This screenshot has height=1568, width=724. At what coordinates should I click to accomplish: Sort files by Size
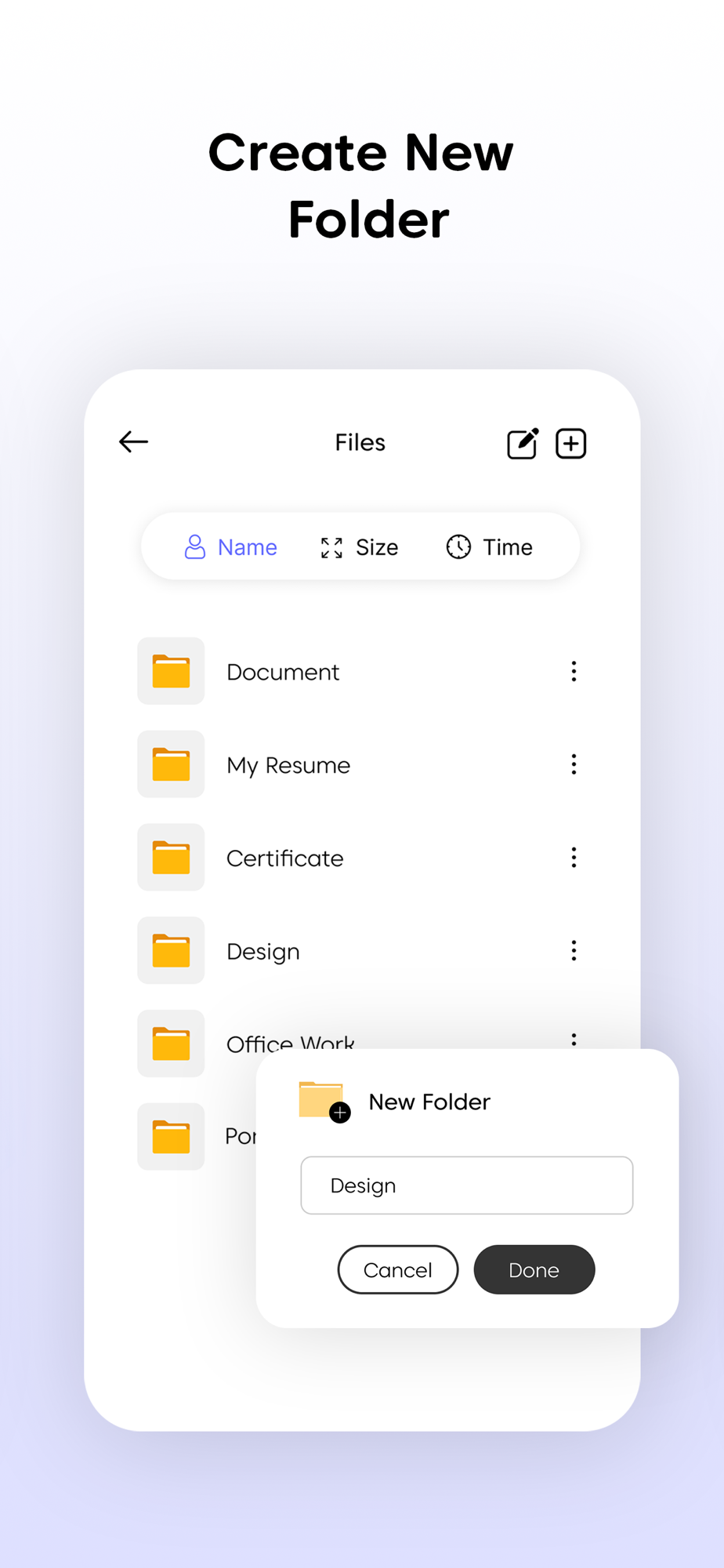360,546
